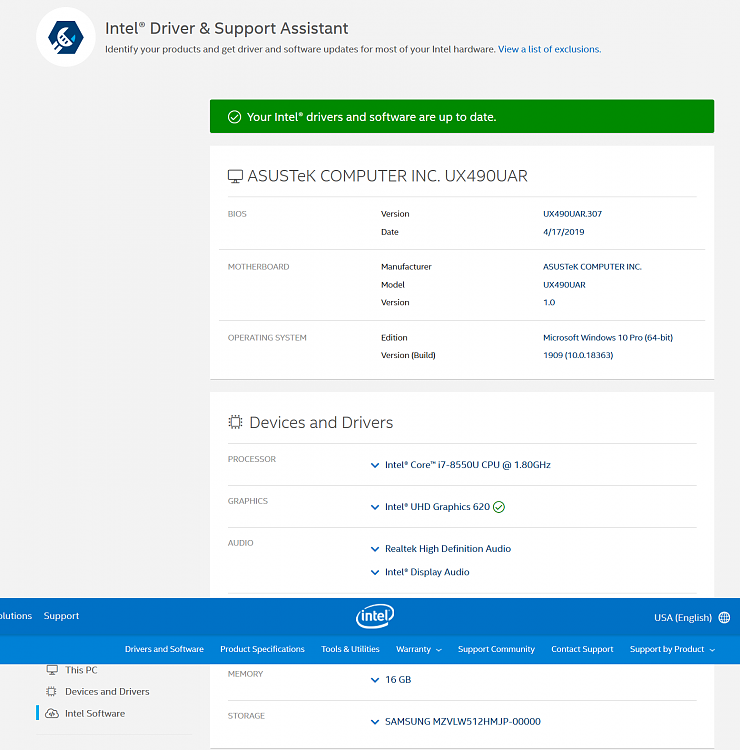Expand the Realtek High Definition Audio entry
Viewport: 740px width, 750px height.
[375, 549]
